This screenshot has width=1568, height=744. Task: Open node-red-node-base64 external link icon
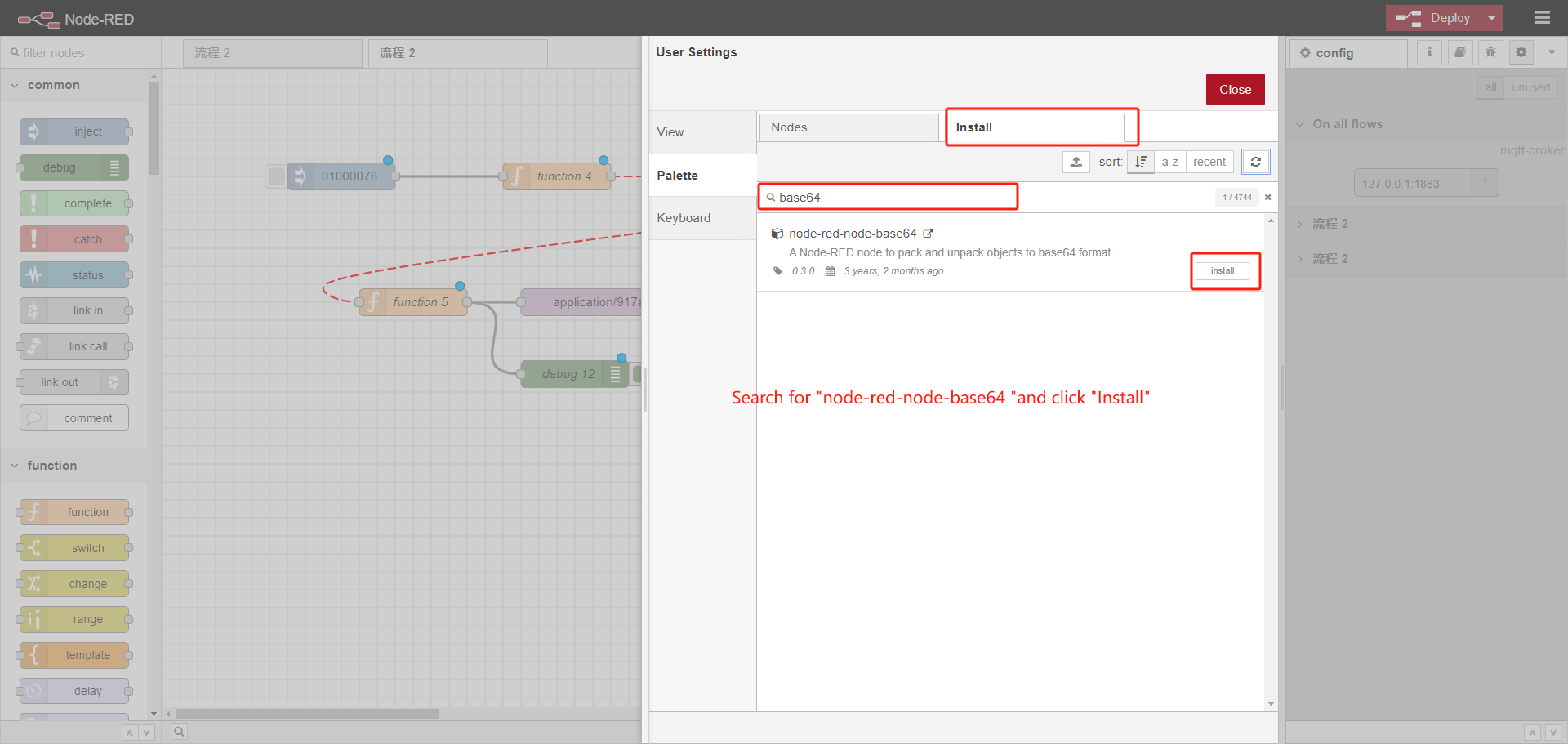click(928, 234)
